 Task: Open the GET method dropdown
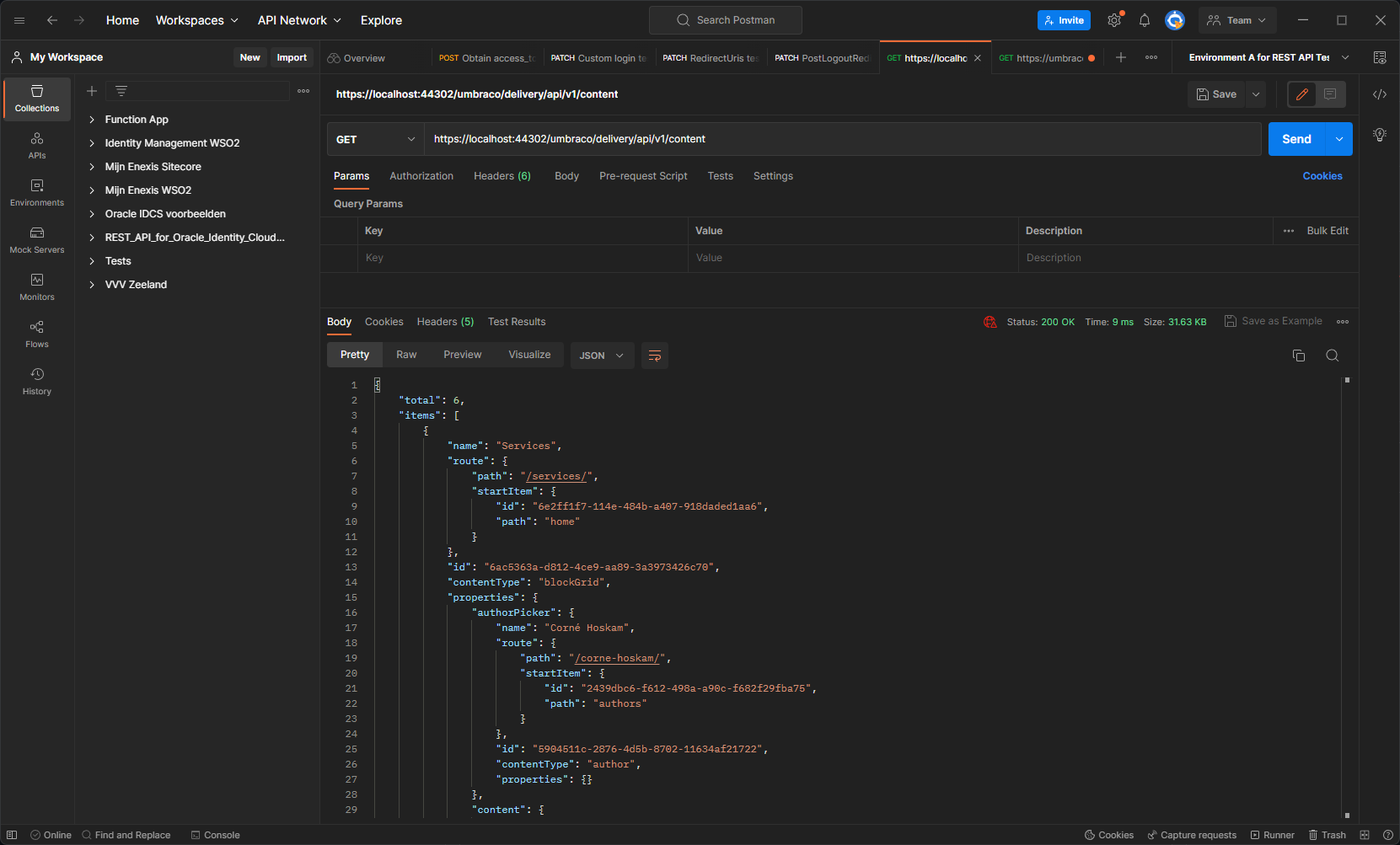[x=374, y=139]
